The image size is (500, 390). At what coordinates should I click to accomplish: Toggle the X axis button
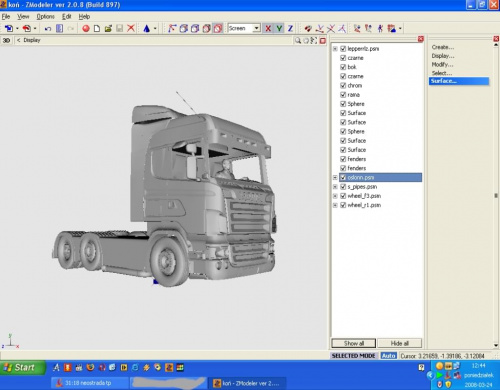click(268, 29)
